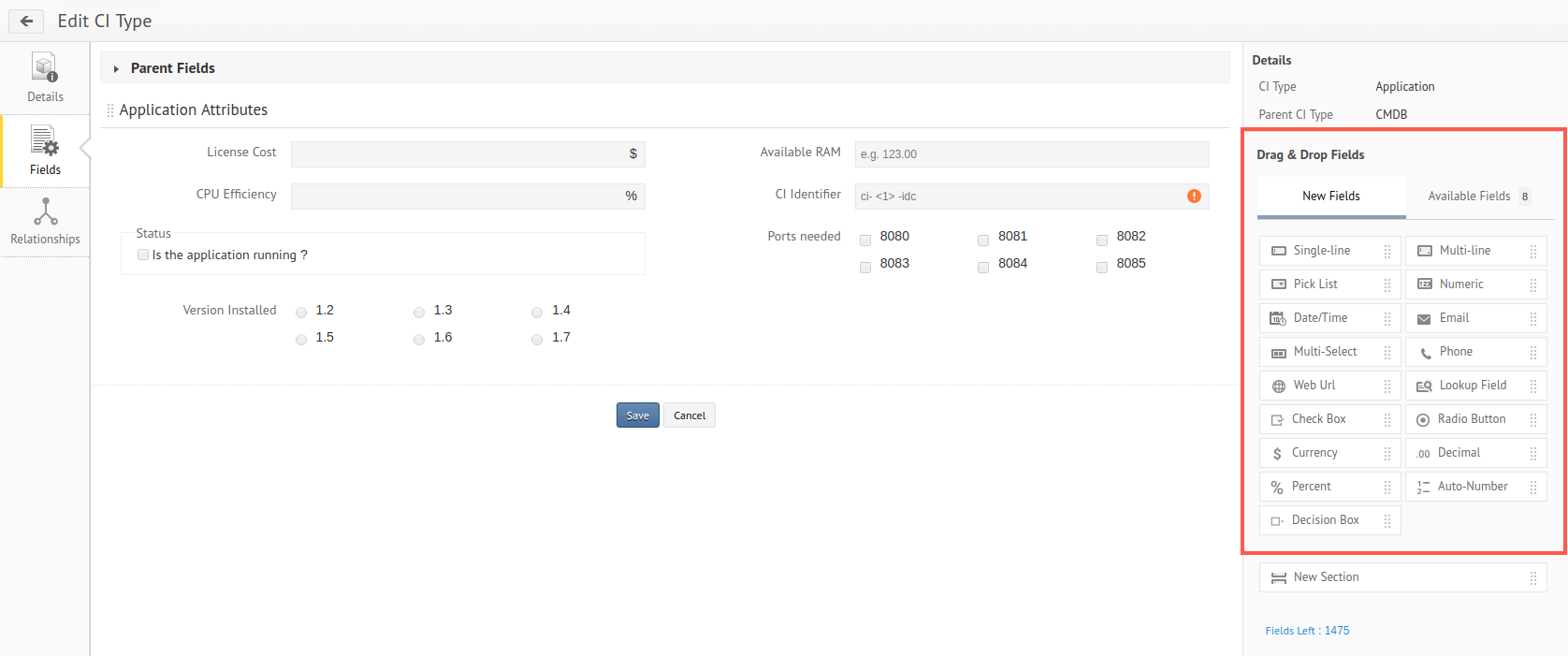1568x656 pixels.
Task: Select the Radio Button field icon
Action: coord(1423,420)
